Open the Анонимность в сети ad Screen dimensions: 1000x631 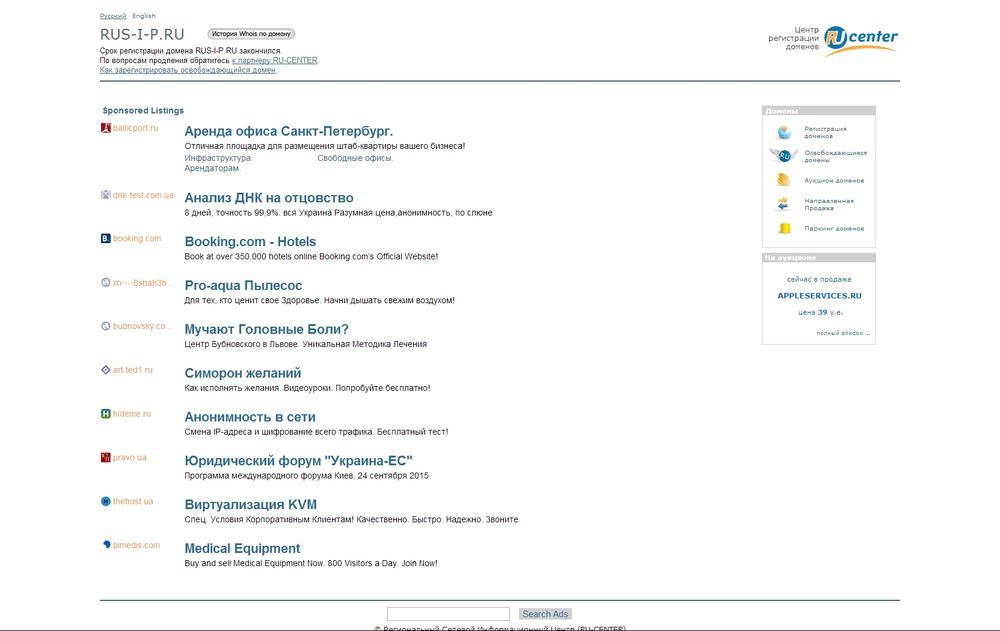250,417
